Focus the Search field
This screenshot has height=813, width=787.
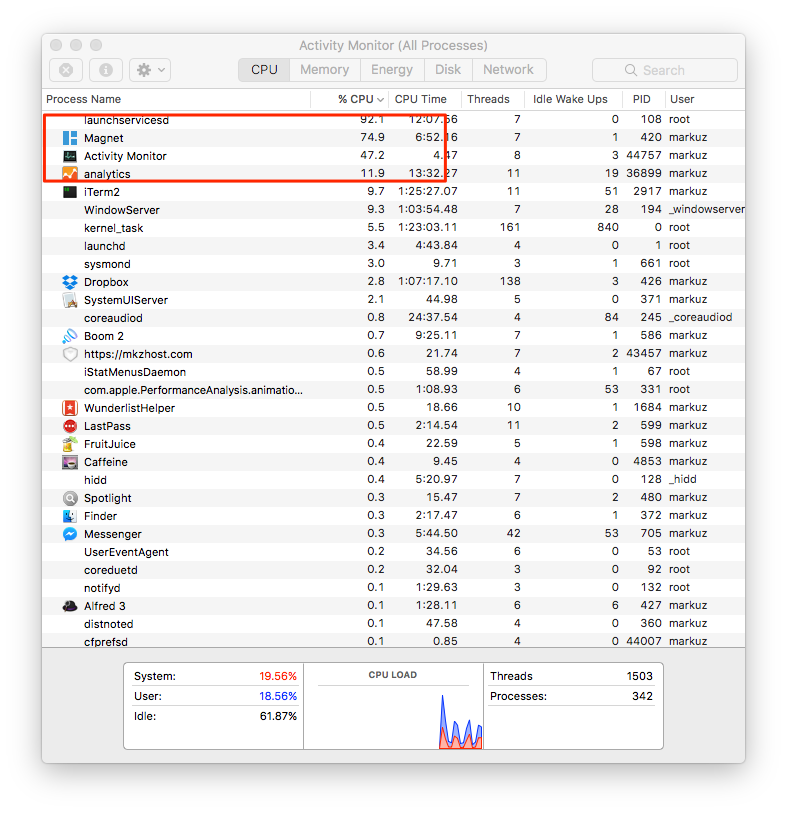(665, 70)
